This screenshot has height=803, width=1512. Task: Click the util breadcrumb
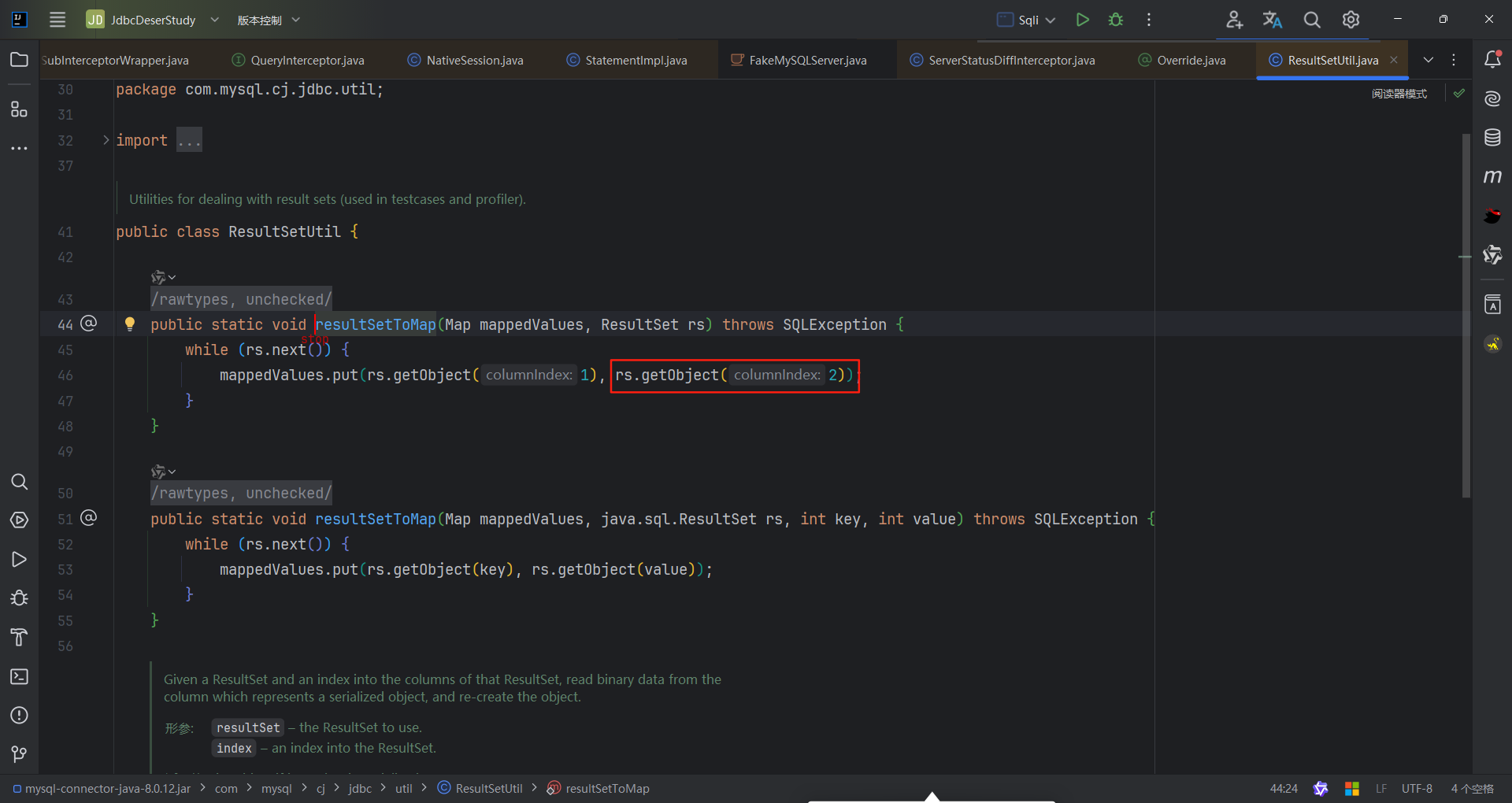(x=403, y=788)
